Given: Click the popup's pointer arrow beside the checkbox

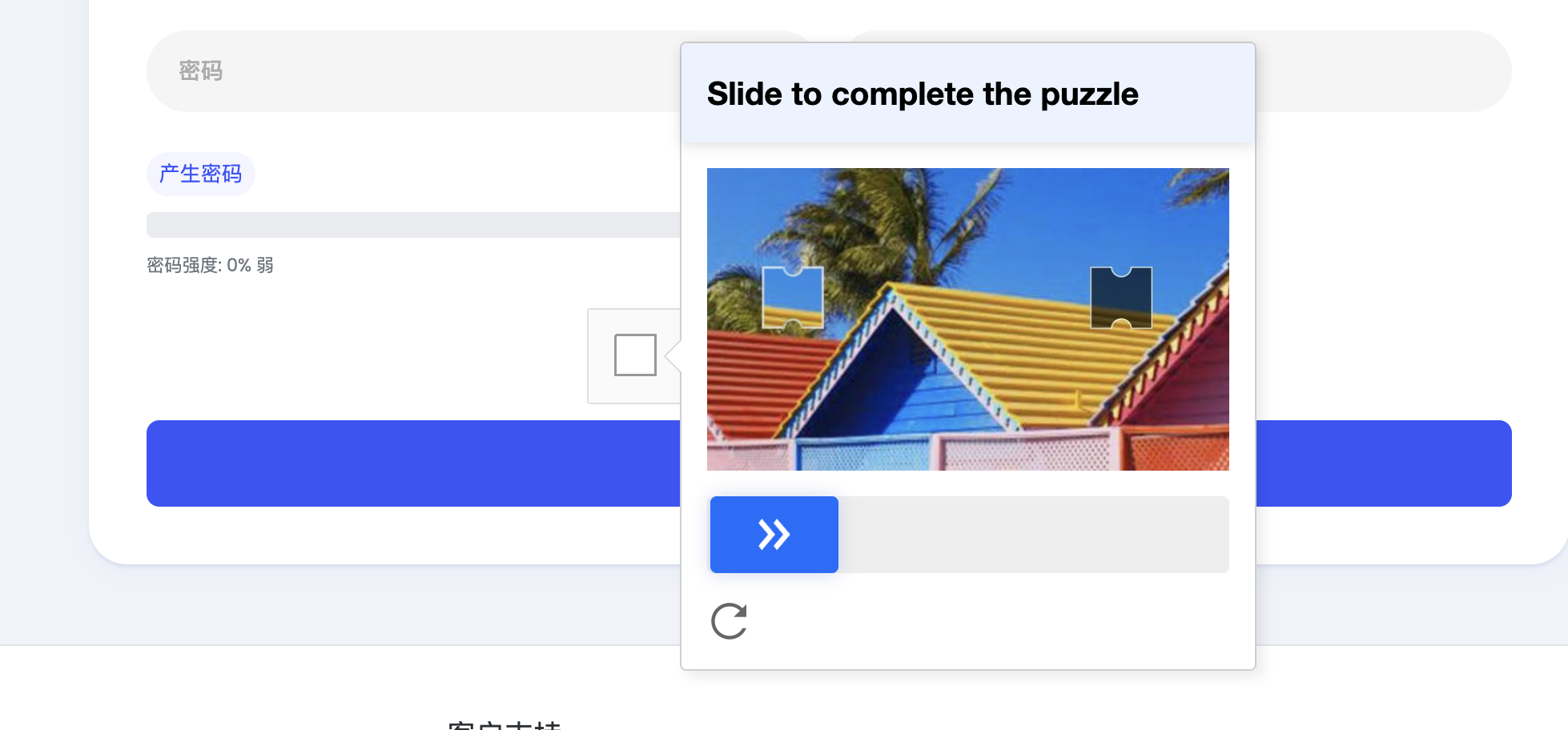Looking at the screenshot, I should tap(673, 356).
